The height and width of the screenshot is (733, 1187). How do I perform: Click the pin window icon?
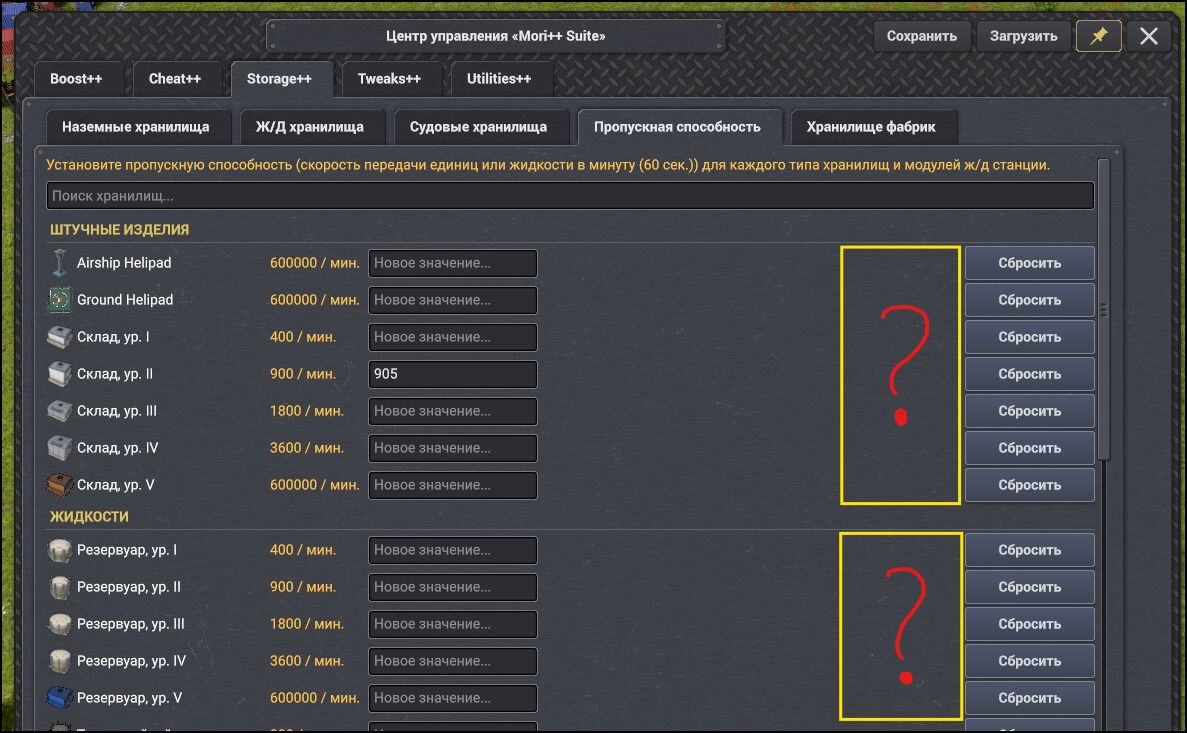1098,36
